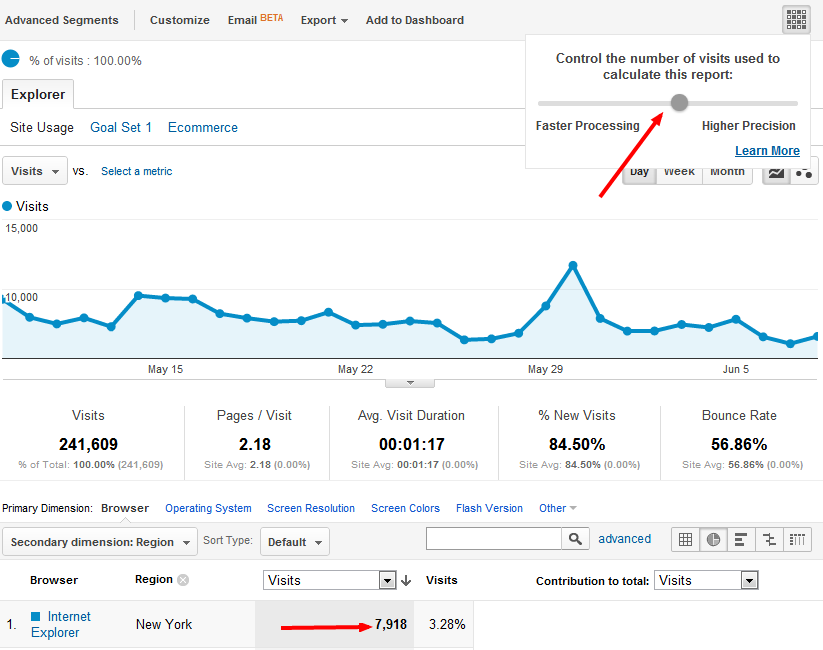This screenshot has height=650, width=823.
Task: Switch to the line chart icon
Action: pyautogui.click(x=776, y=173)
